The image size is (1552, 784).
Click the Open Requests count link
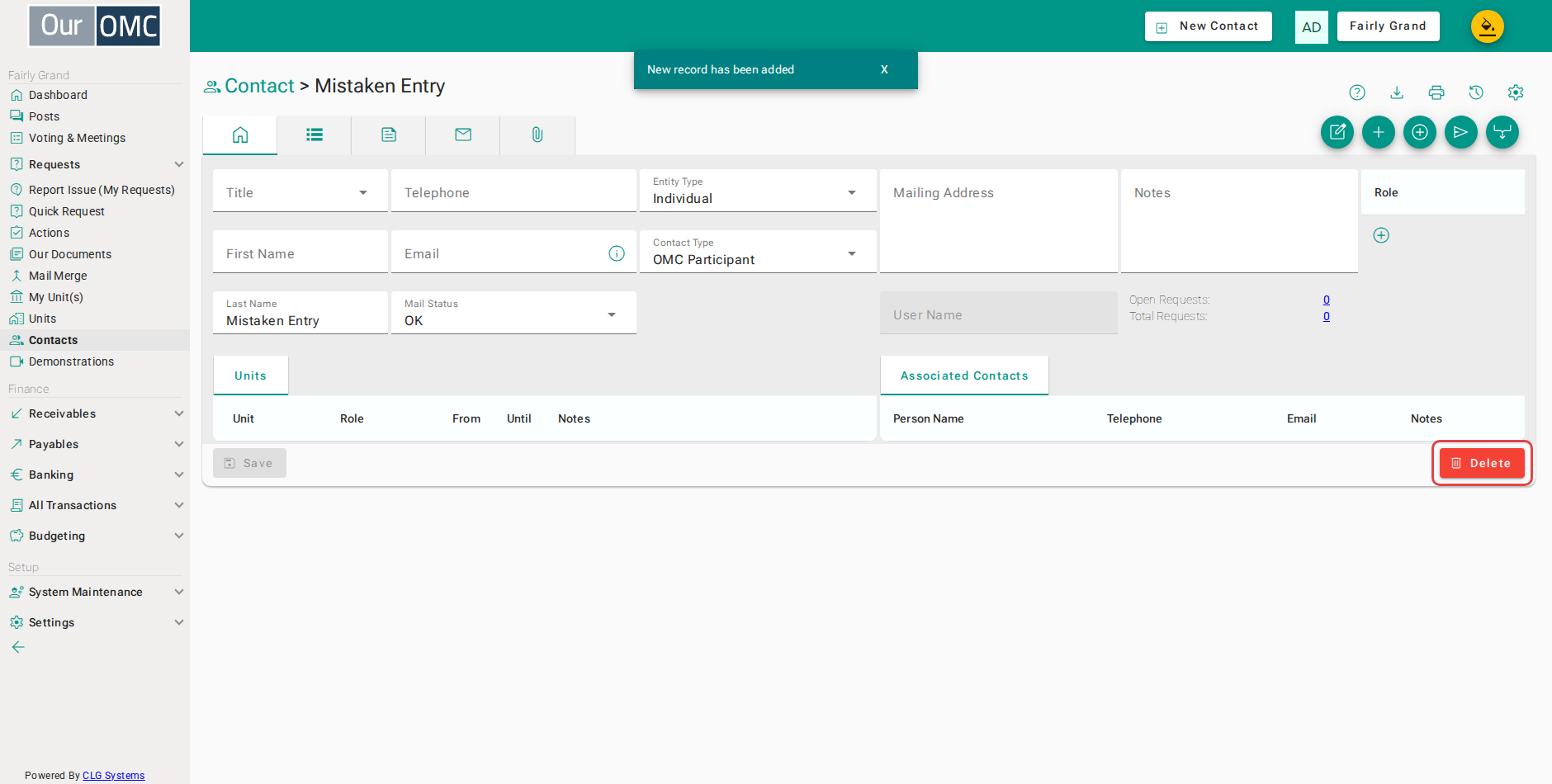coord(1327,300)
